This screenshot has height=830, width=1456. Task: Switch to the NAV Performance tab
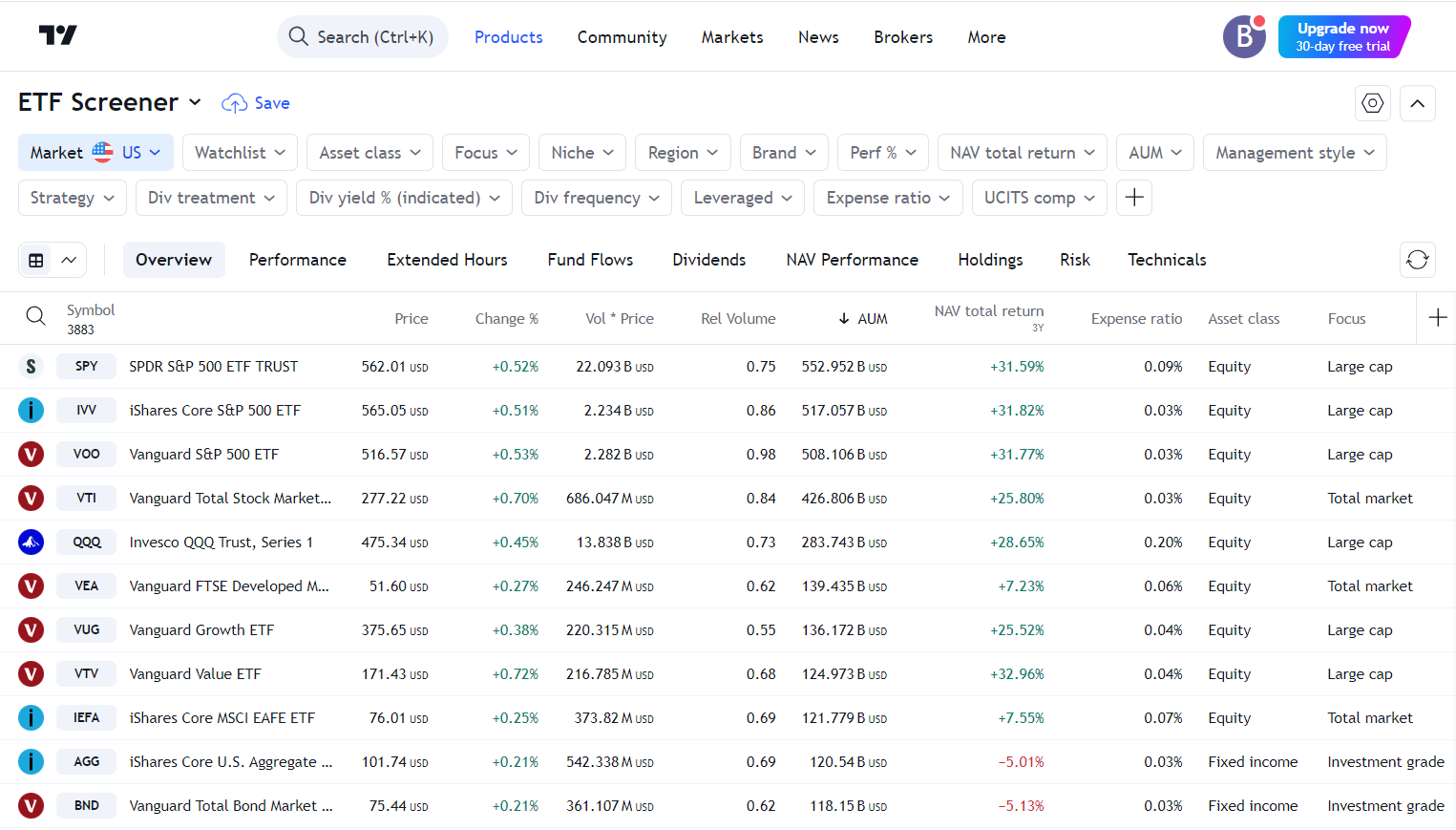click(x=852, y=260)
